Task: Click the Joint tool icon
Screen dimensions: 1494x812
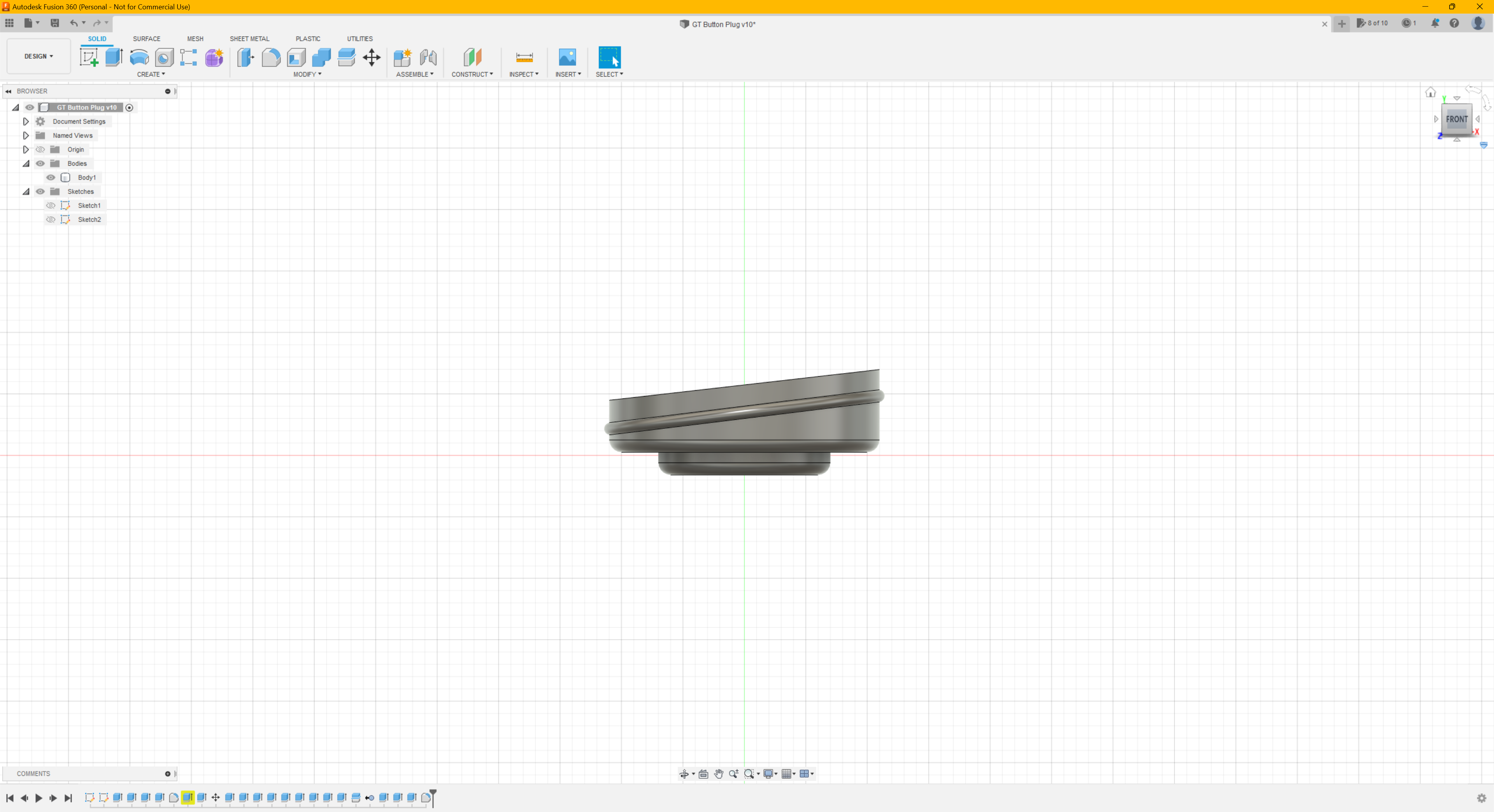Action: coord(428,57)
